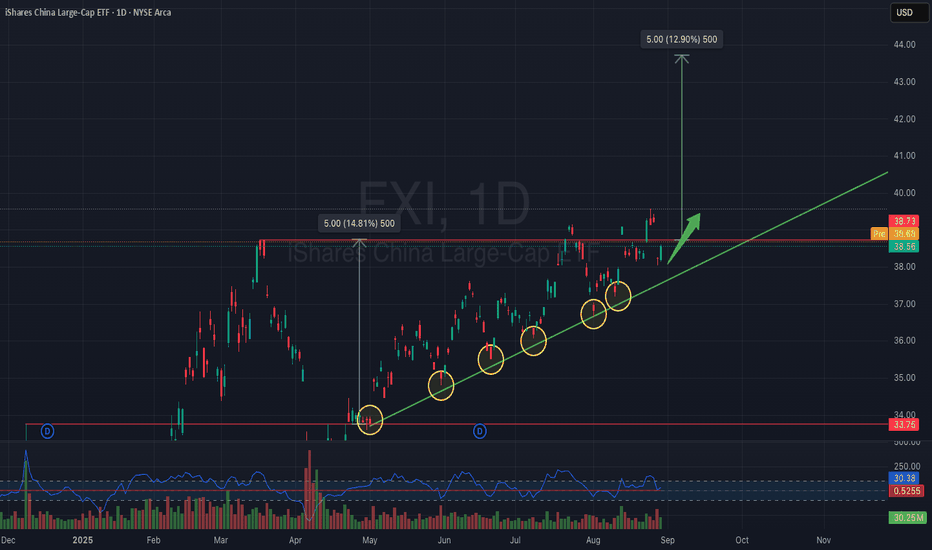Screen dimensions: 932x550
Task: Select the 5.00 (12.90%) 500 measurement label
Action: coord(682,39)
